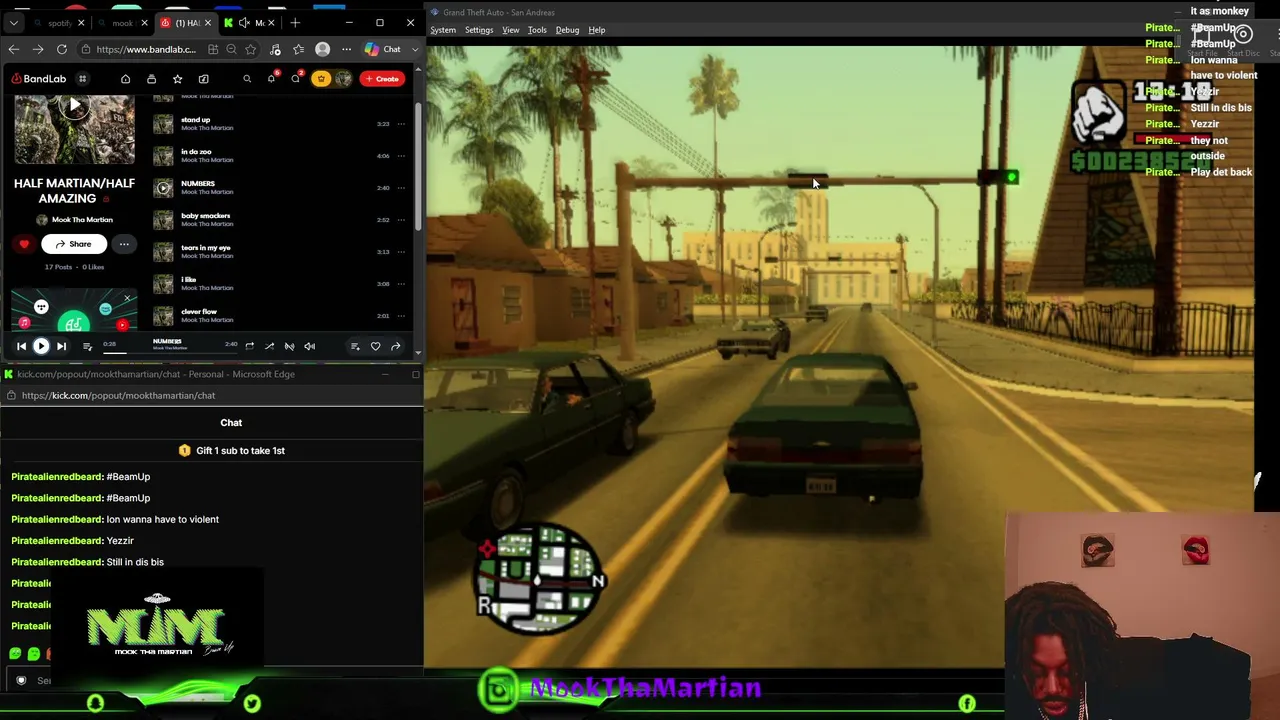Image resolution: width=1280 pixels, height=720 pixels.
Task: Switch to the Kick browser tab
Action: 250,23
